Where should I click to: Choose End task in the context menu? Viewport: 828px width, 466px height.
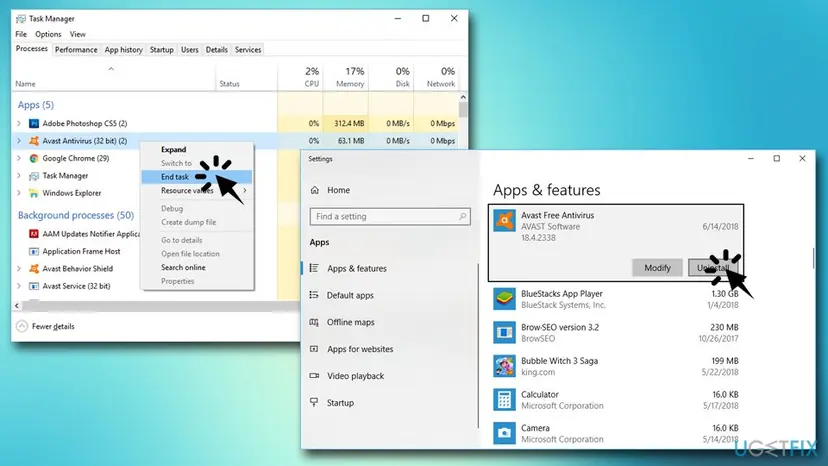click(x=196, y=176)
